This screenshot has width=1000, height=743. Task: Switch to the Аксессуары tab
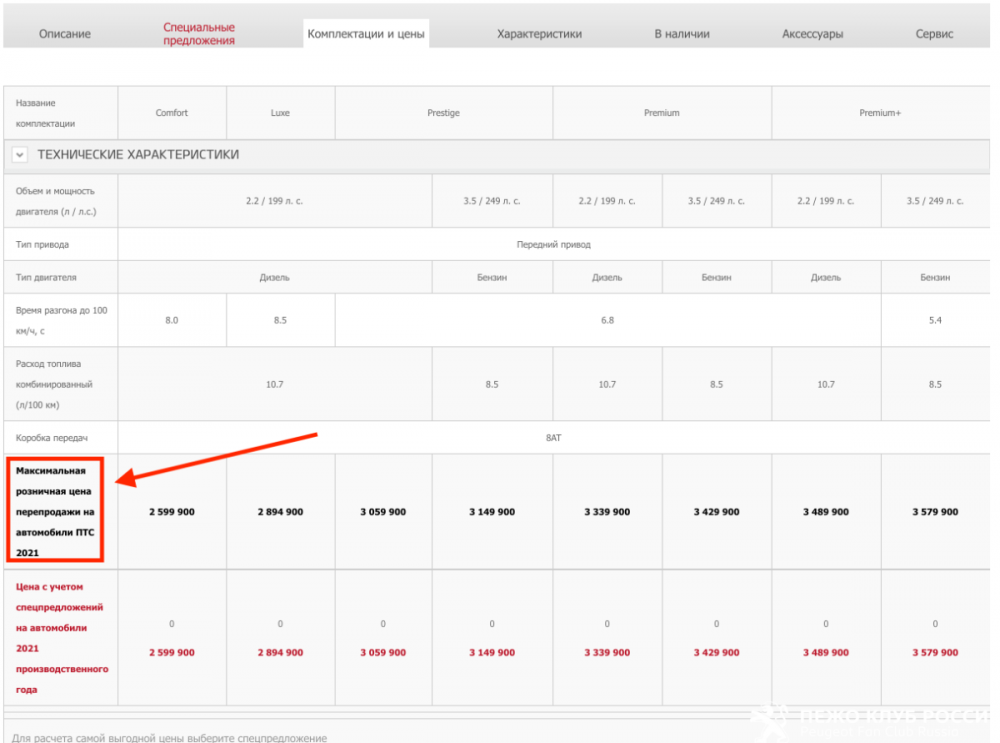click(x=812, y=34)
